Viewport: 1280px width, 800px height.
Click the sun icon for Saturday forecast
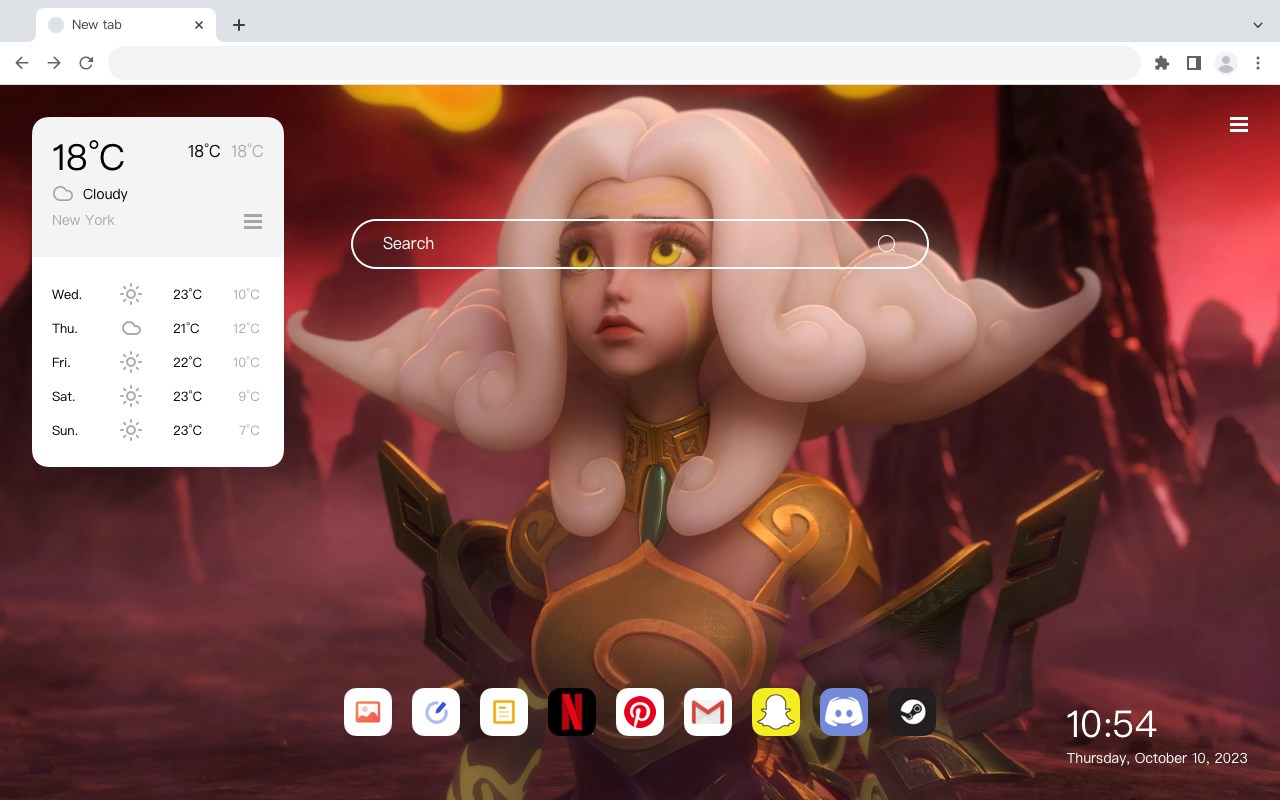(131, 396)
